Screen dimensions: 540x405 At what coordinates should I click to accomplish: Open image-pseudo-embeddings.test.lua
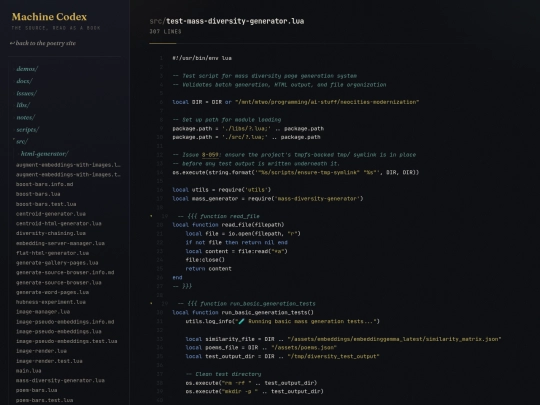(x=66, y=341)
